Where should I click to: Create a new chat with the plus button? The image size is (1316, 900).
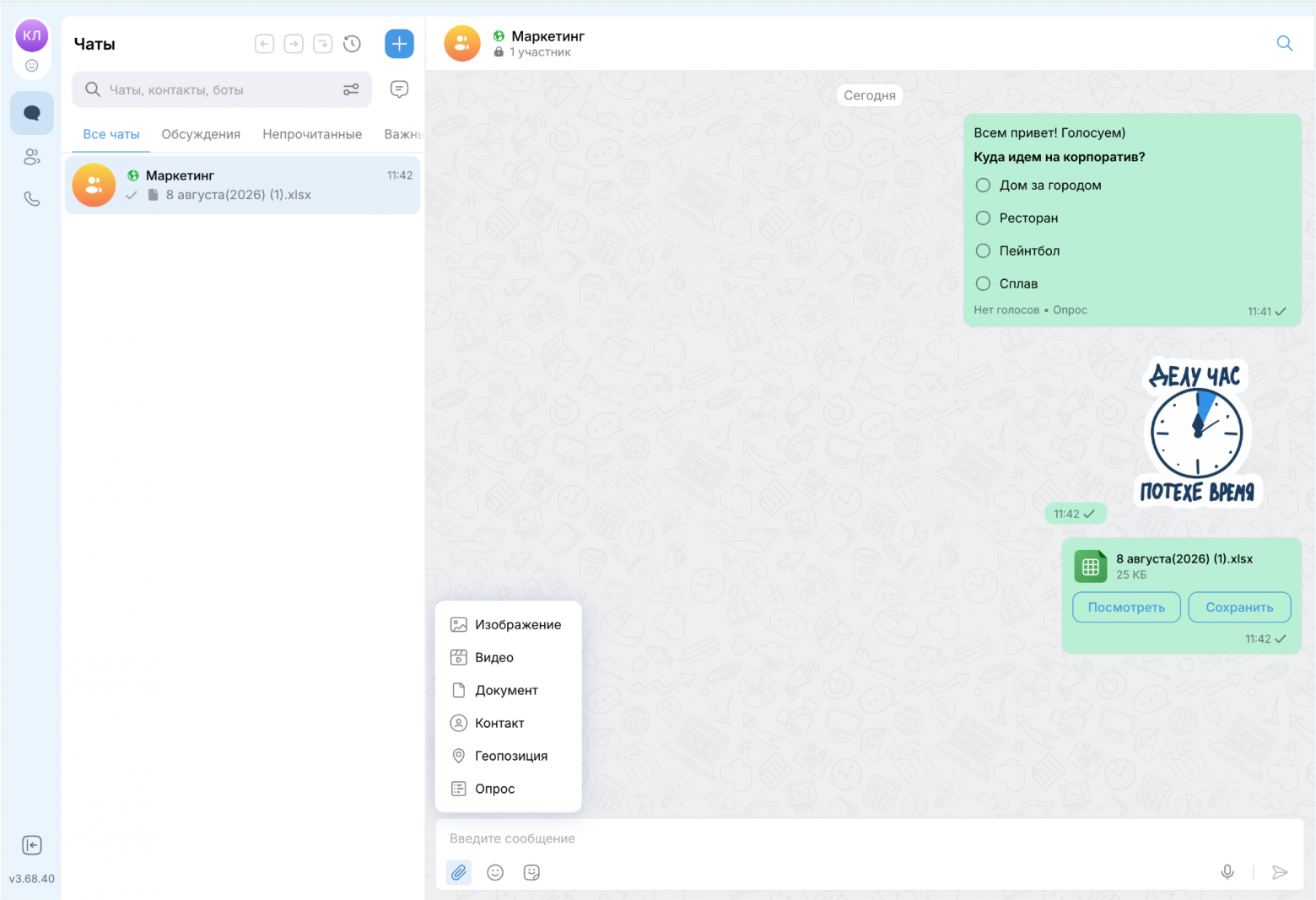click(x=399, y=44)
